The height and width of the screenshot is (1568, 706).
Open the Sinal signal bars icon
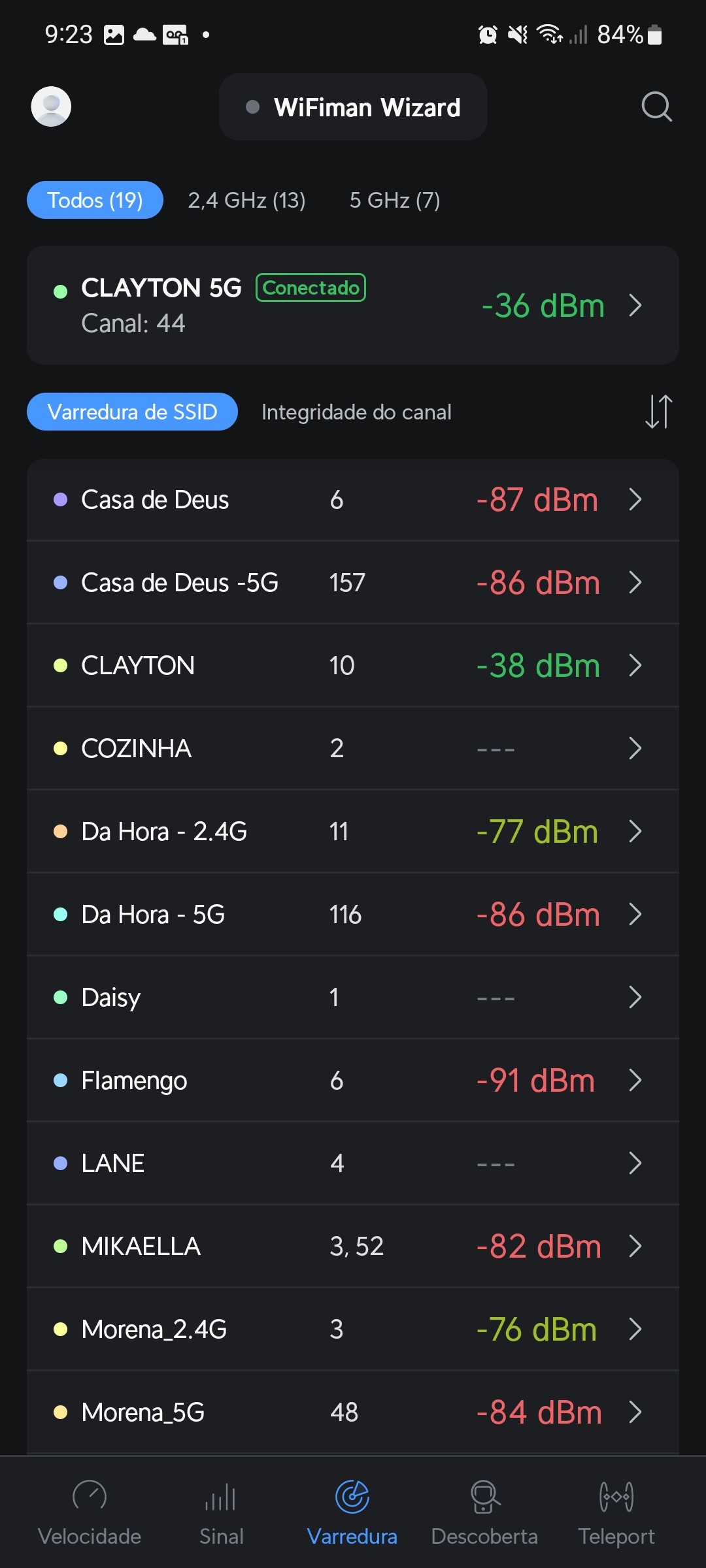tap(221, 1497)
